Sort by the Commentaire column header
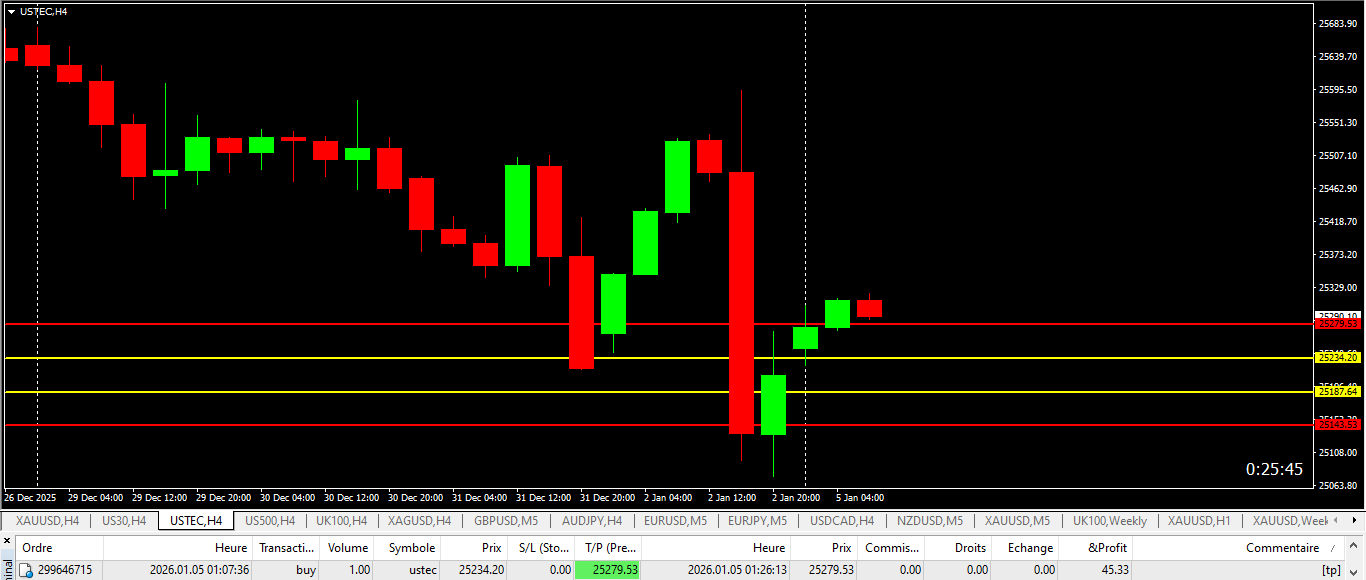1366x580 pixels. point(1240,547)
